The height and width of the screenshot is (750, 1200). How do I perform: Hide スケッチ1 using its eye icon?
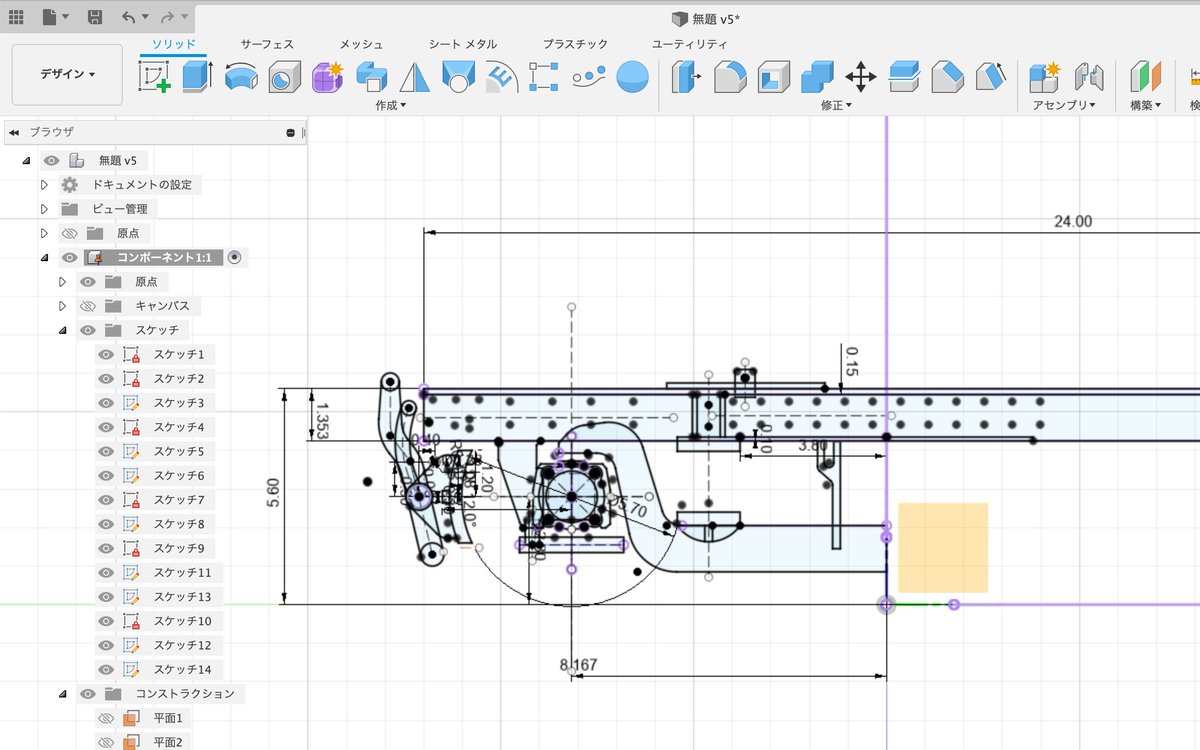[105, 355]
